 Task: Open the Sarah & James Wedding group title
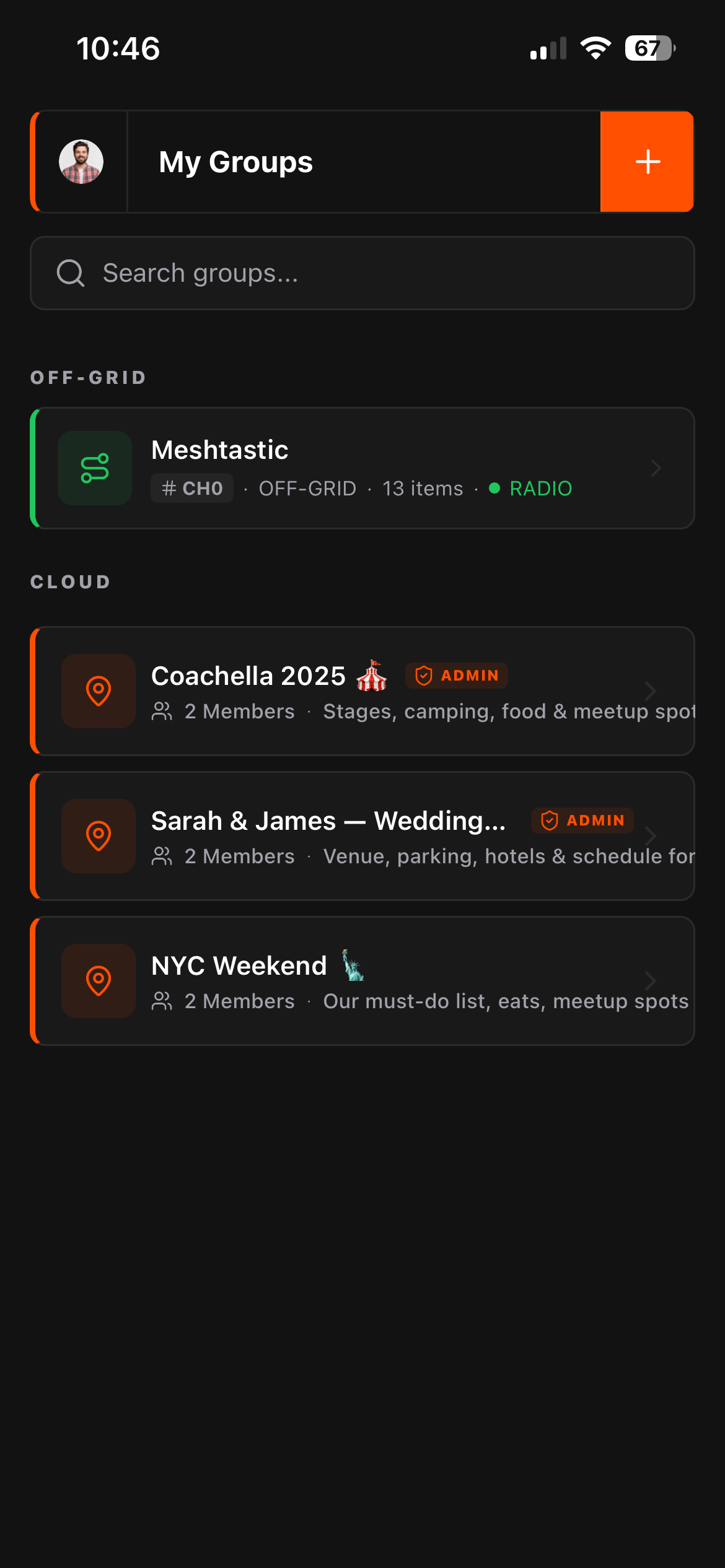(x=328, y=821)
